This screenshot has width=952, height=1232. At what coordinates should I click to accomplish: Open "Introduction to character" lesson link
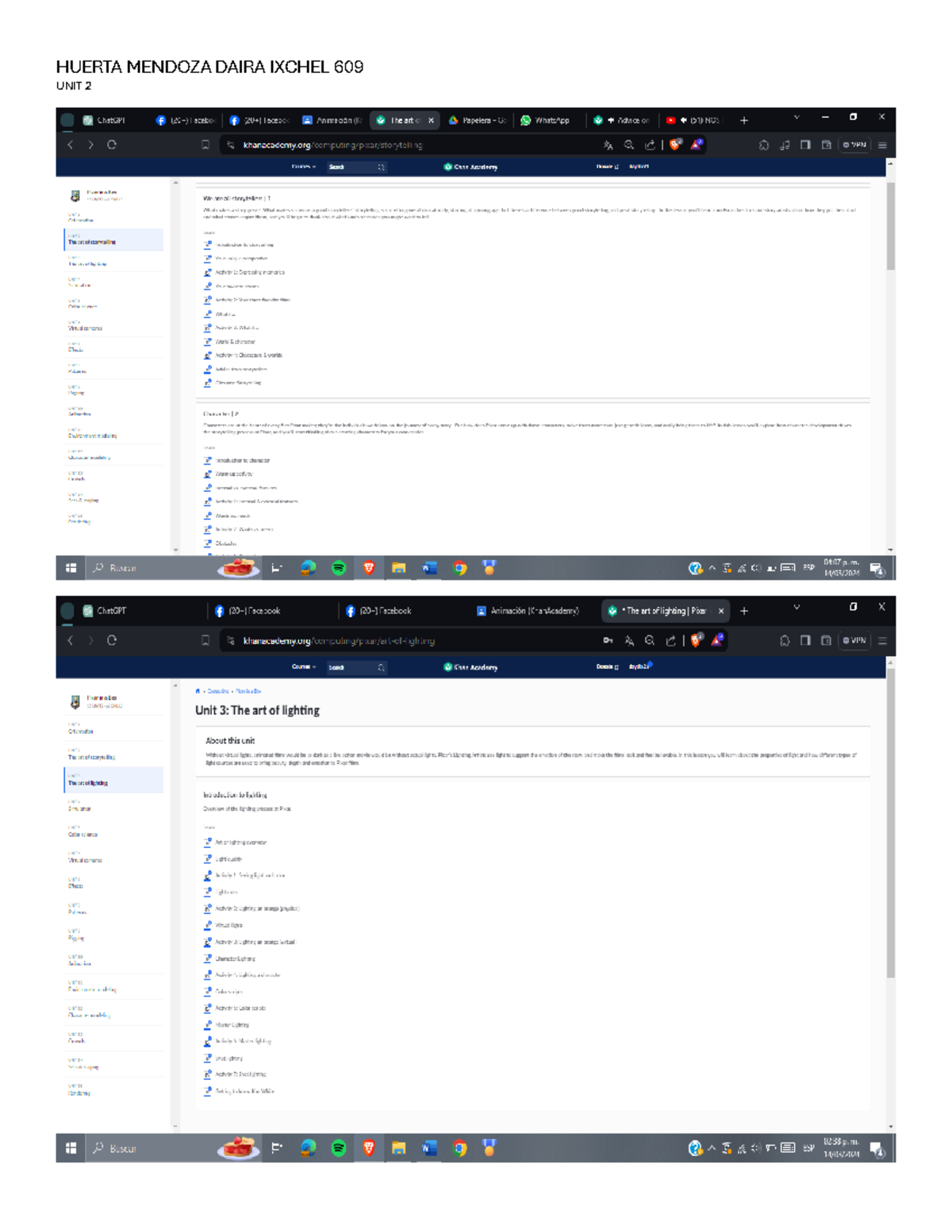pos(243,460)
